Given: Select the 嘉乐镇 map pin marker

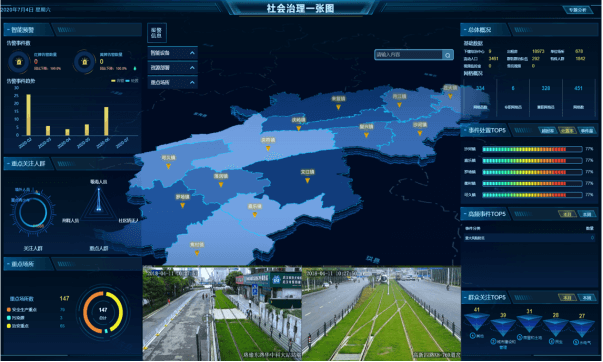Looking at the screenshot, I should click(255, 214).
